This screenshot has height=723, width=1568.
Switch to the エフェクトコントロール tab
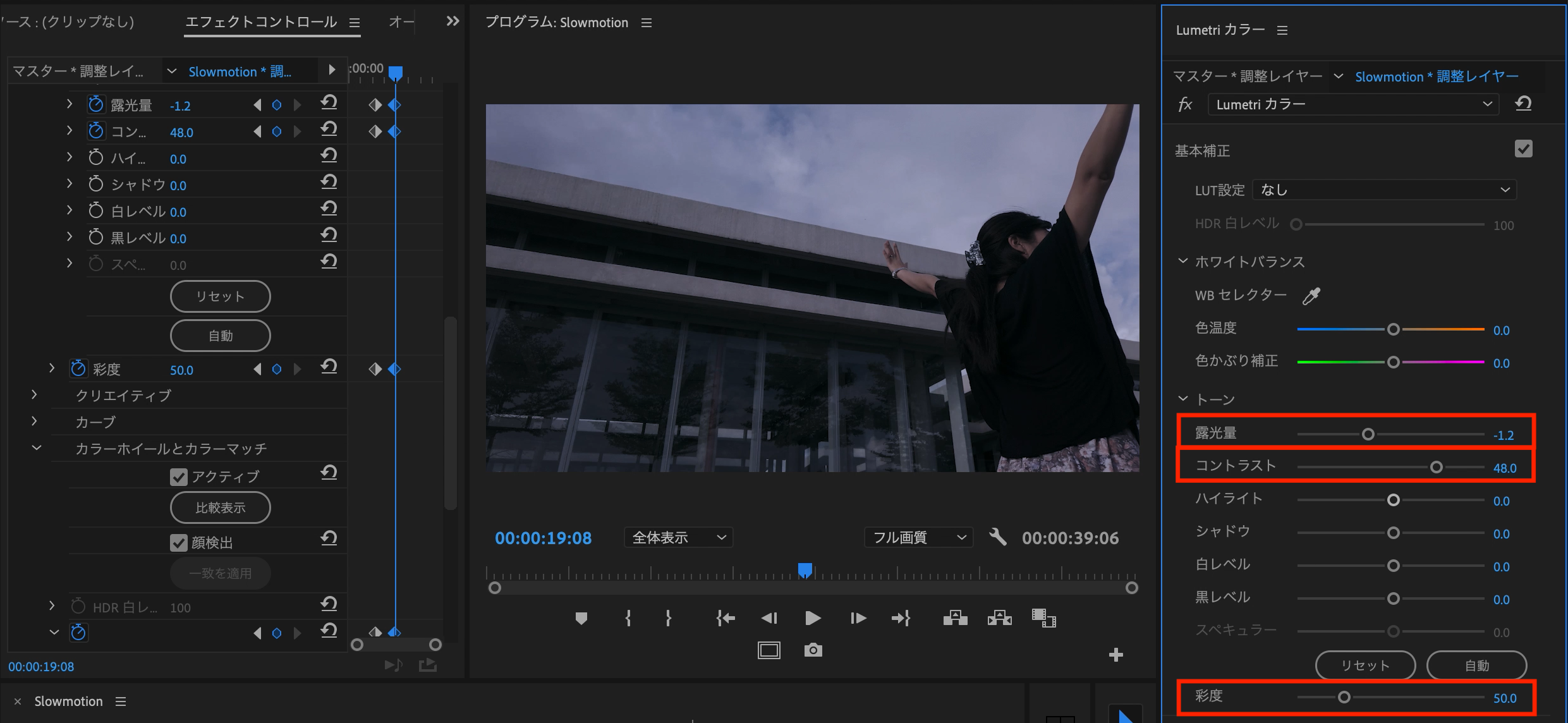(261, 22)
